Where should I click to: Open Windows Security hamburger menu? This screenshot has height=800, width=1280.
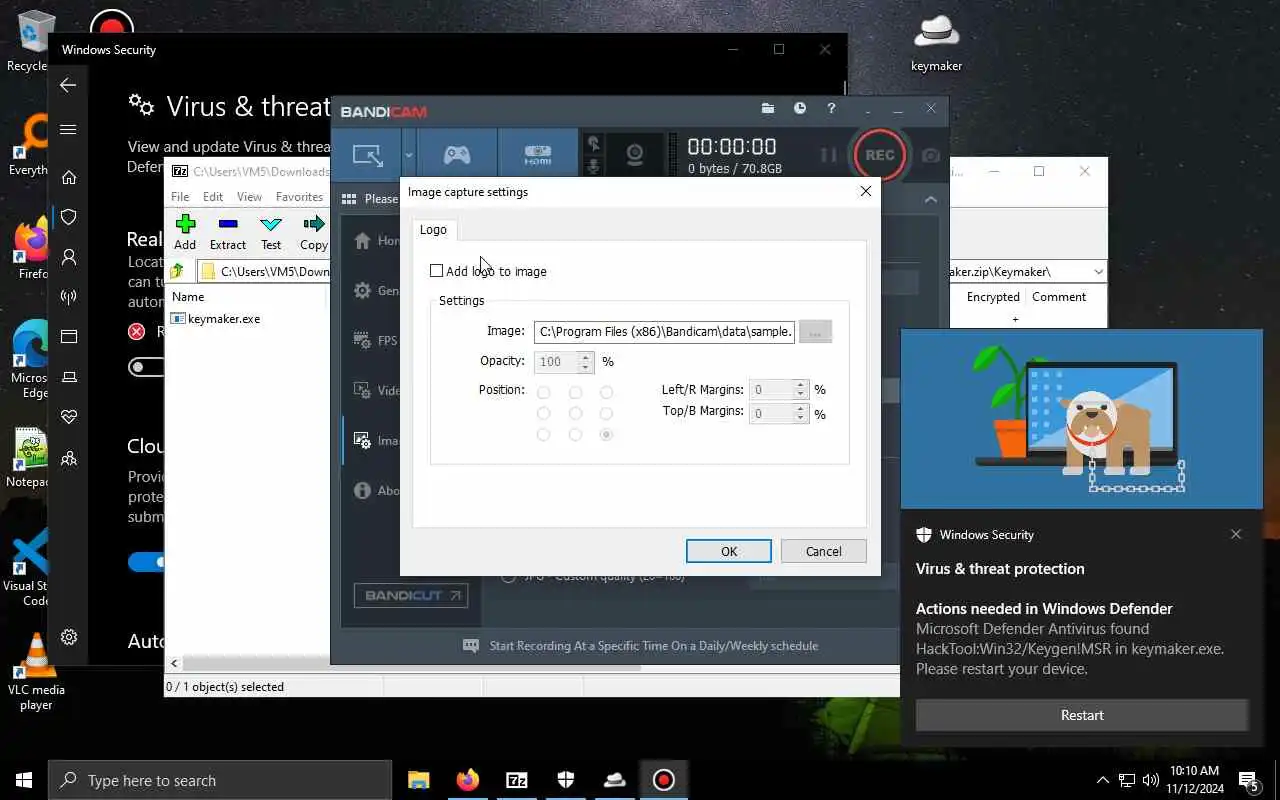pos(68,129)
